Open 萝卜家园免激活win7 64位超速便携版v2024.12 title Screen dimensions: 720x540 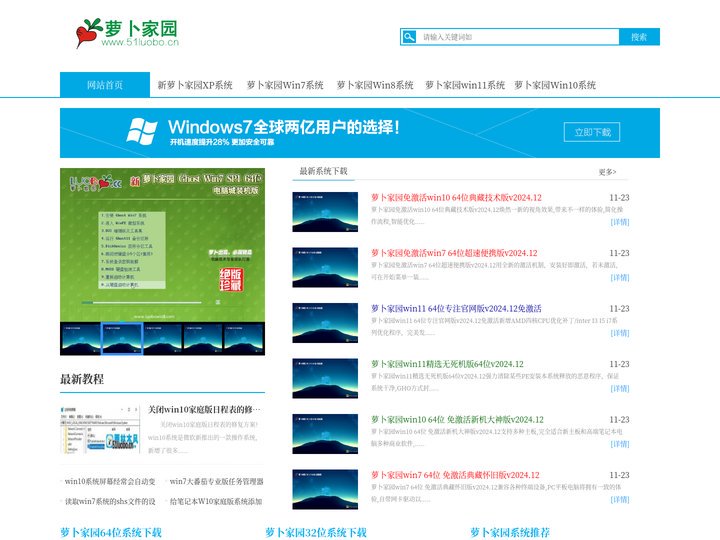pyautogui.click(x=454, y=253)
